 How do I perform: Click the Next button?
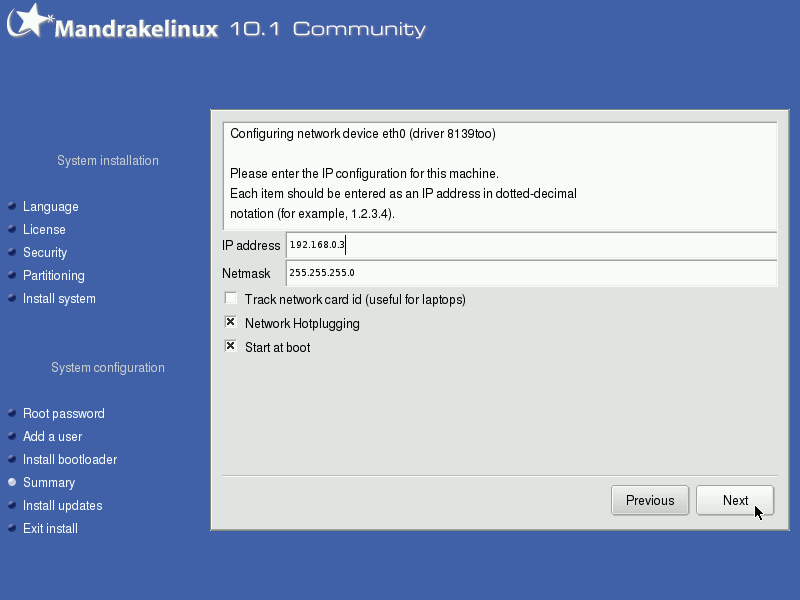[735, 500]
